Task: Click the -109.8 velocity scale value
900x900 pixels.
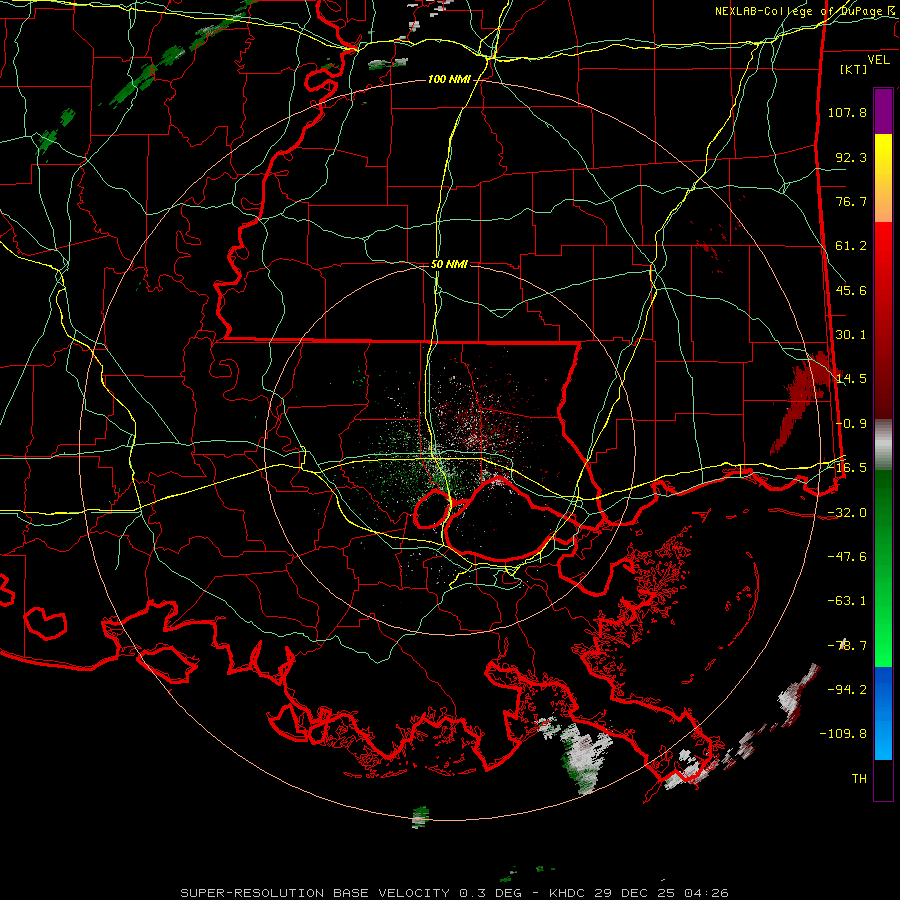Action: (843, 734)
